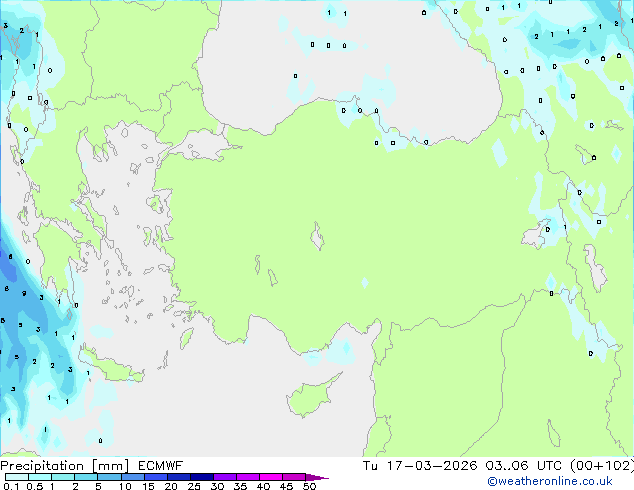Click the legend label '0.5'
This screenshot has width=634, height=490.
[x=35, y=486]
